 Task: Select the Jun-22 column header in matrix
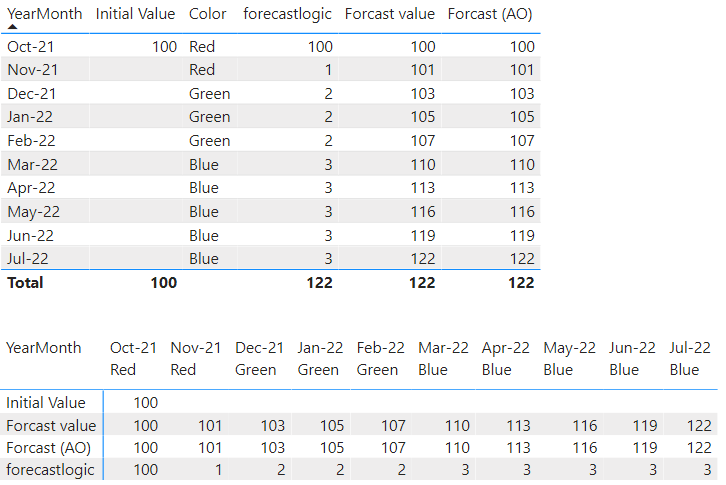tap(632, 348)
